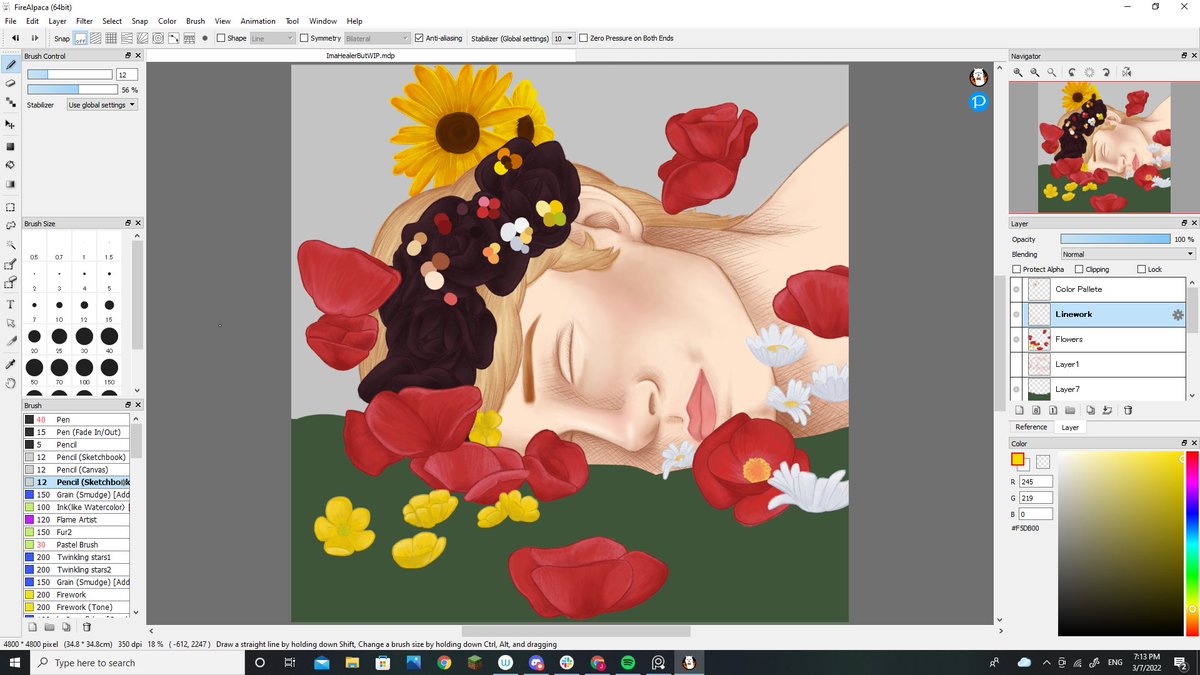1200x675 pixels.
Task: Select the Dot tool
Action: [10, 102]
